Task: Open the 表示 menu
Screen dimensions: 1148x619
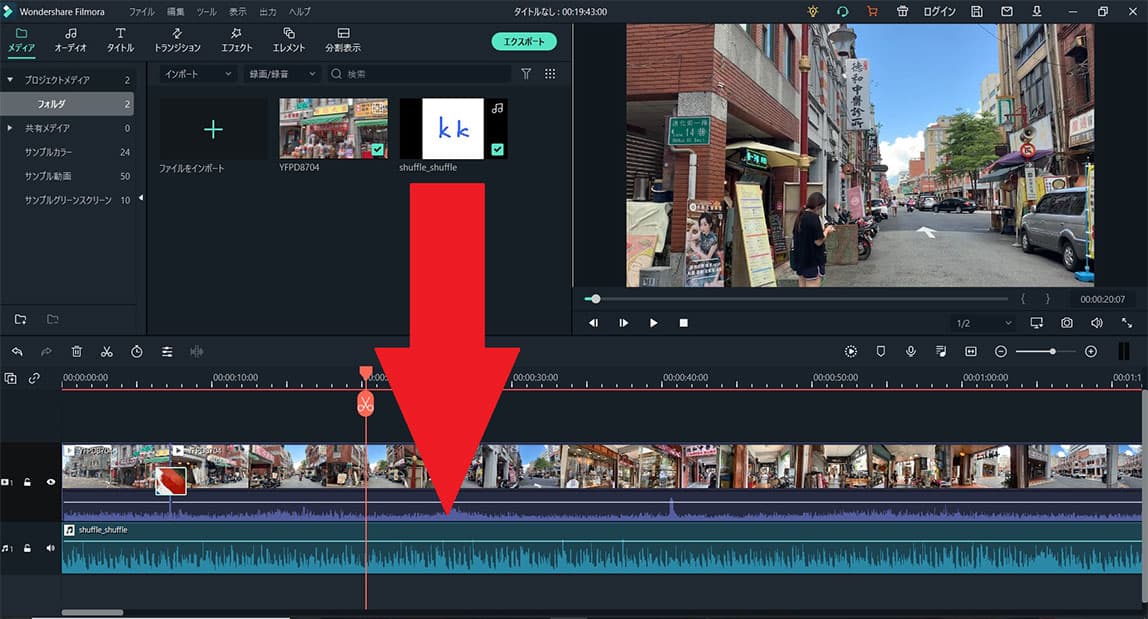Action: coord(238,12)
